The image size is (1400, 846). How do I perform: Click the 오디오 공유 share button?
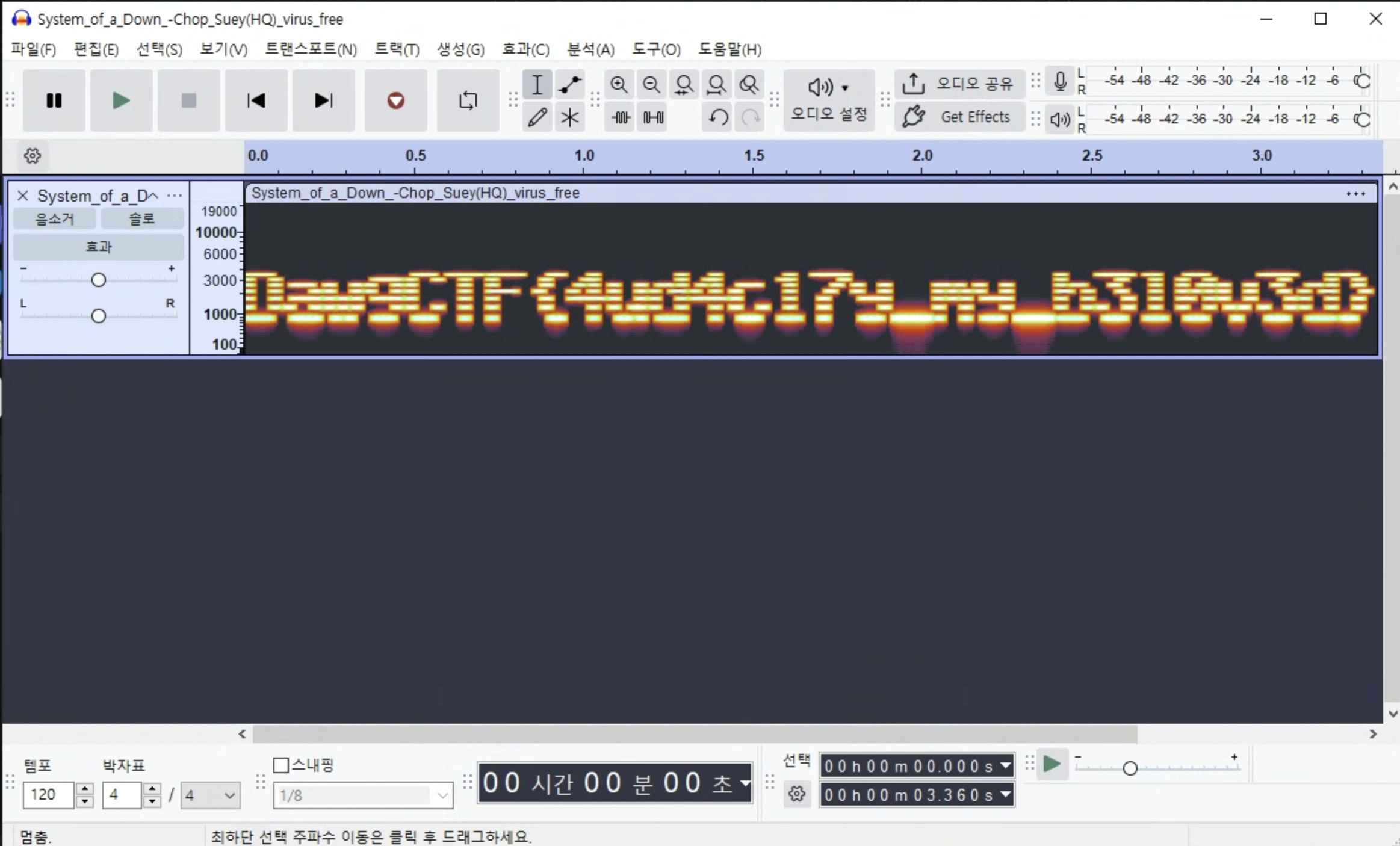pyautogui.click(x=959, y=84)
